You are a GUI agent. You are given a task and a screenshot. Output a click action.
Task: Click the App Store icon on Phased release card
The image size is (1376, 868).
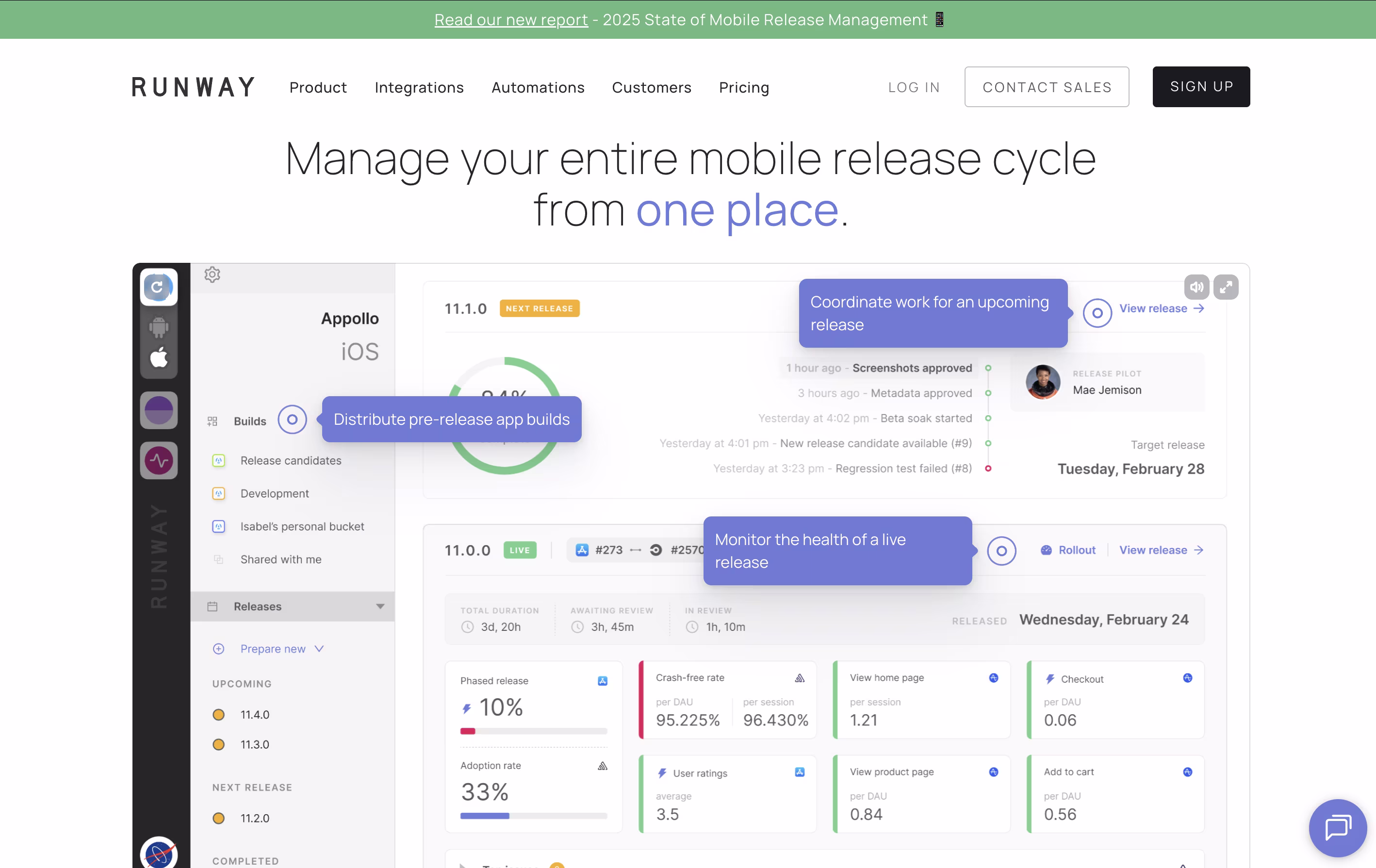coord(602,681)
